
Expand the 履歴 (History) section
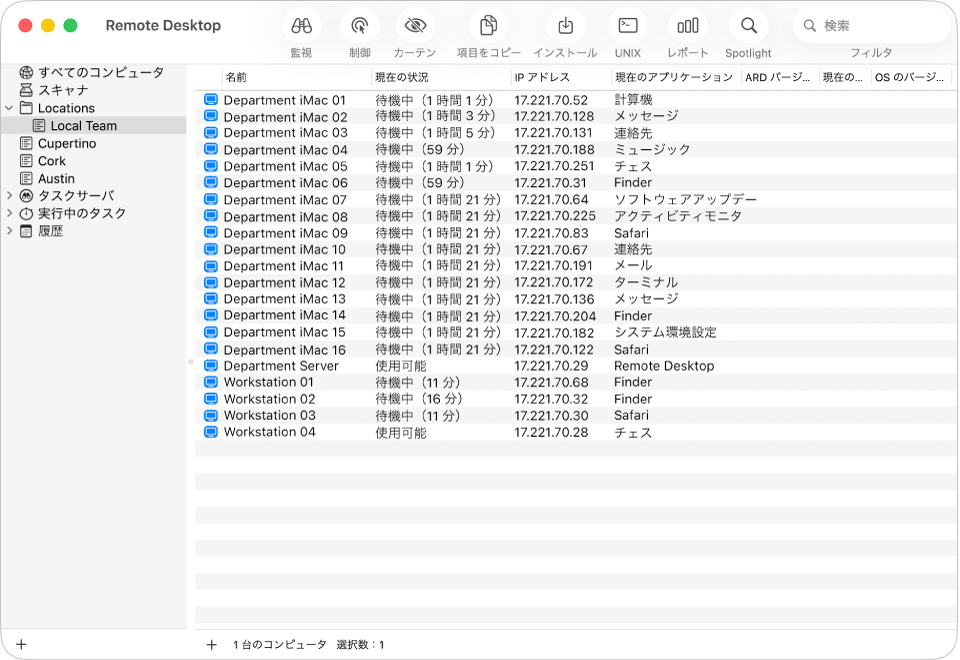click(8, 230)
